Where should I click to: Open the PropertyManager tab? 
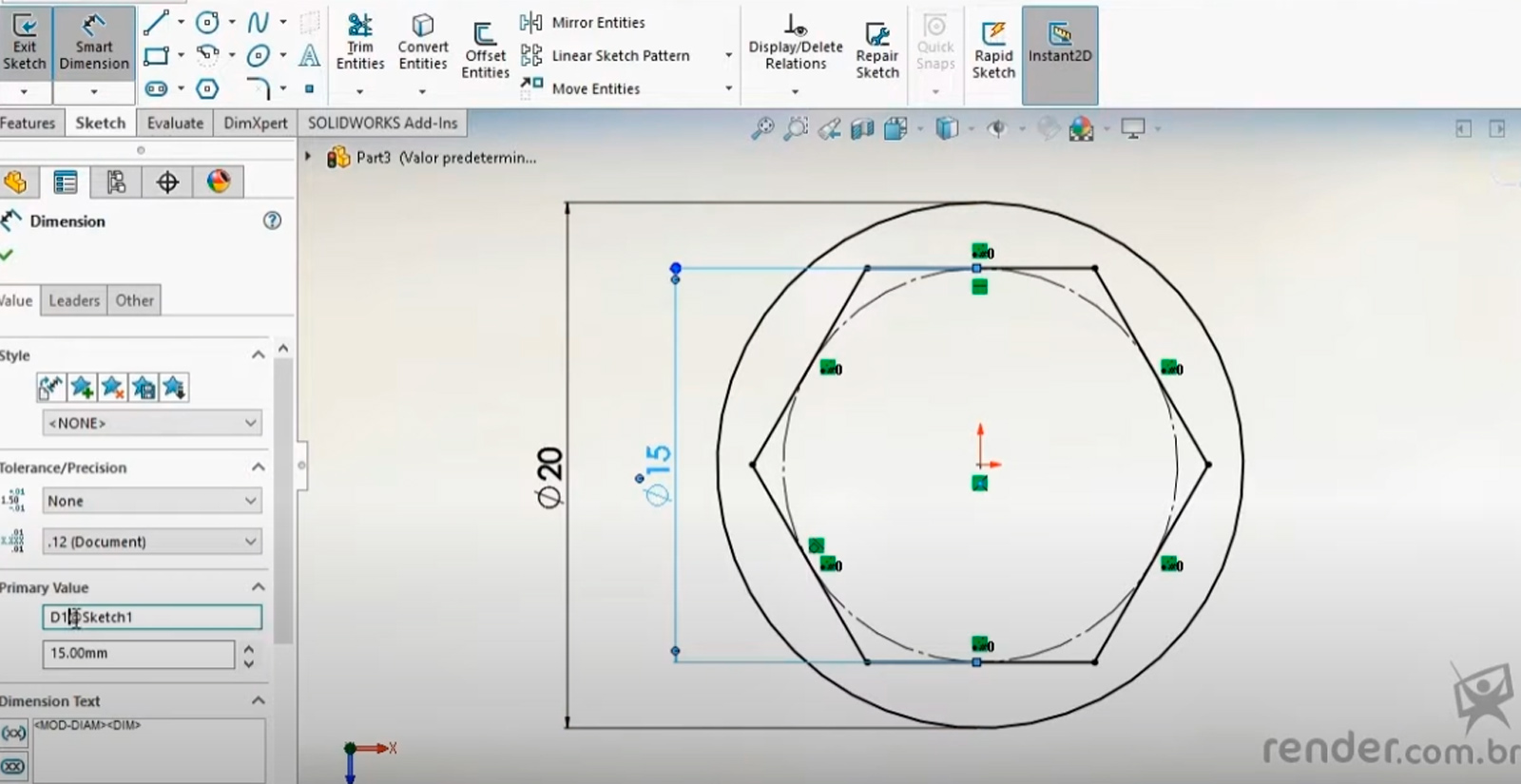[66, 182]
